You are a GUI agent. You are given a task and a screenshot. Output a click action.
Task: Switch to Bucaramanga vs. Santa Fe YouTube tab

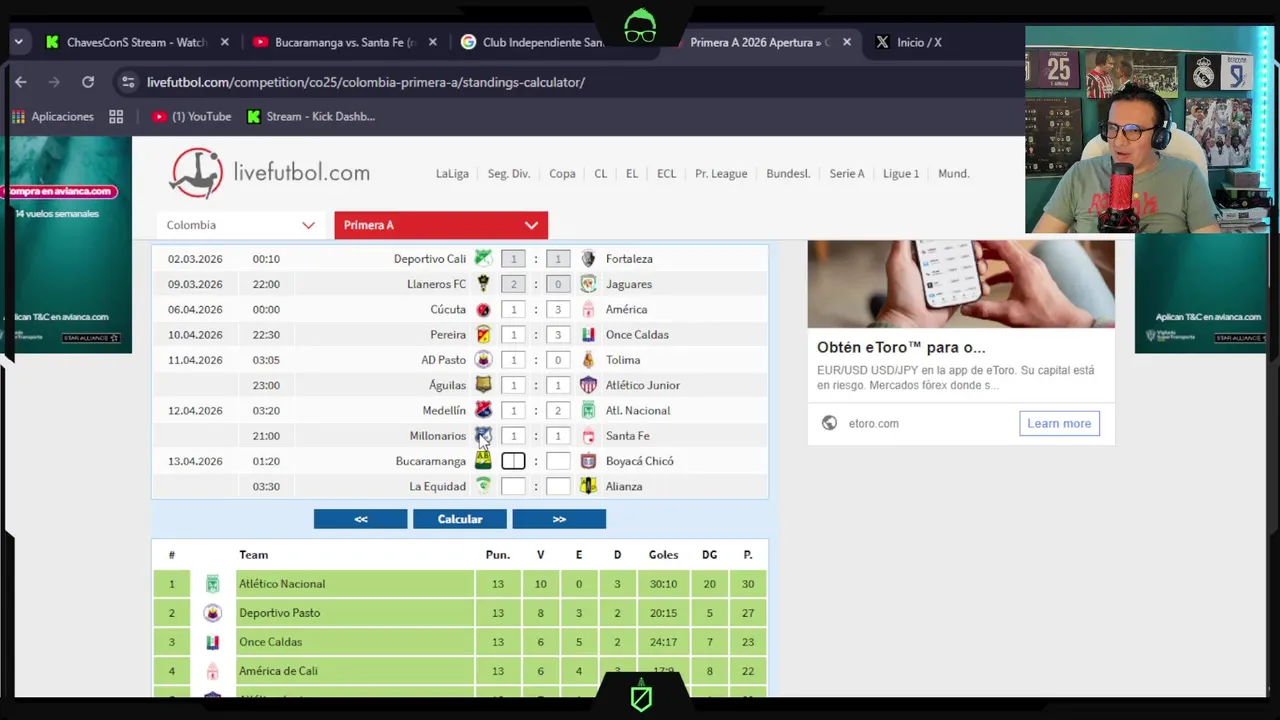pyautogui.click(x=345, y=42)
